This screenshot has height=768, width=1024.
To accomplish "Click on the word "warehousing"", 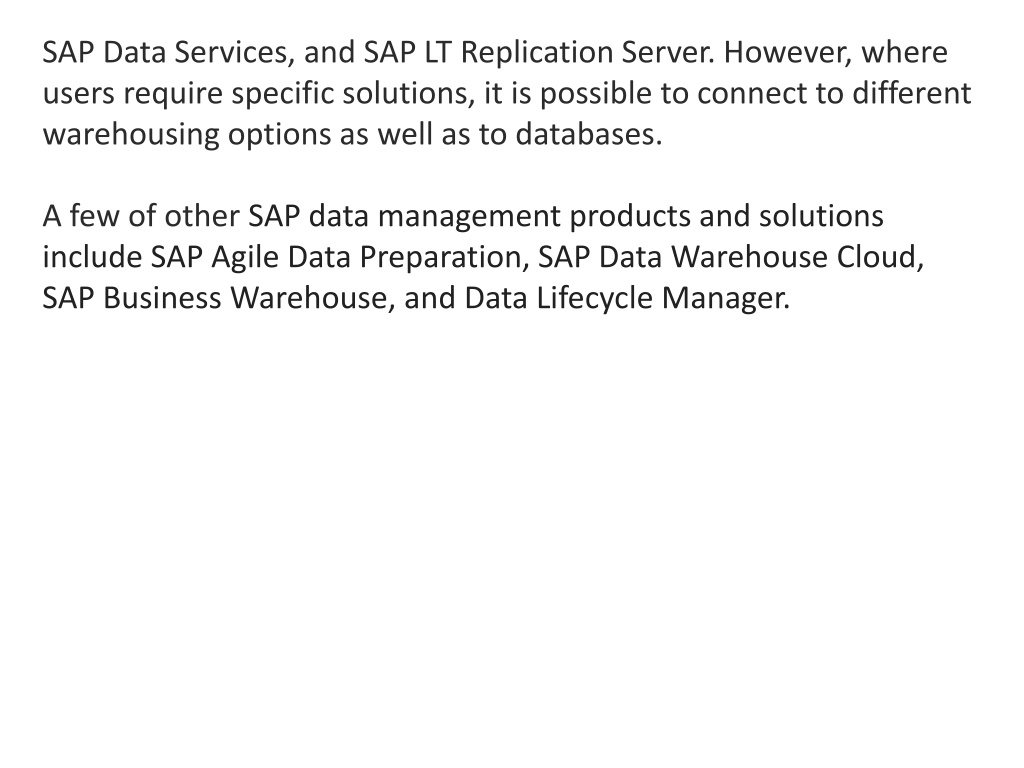I will [x=131, y=136].
